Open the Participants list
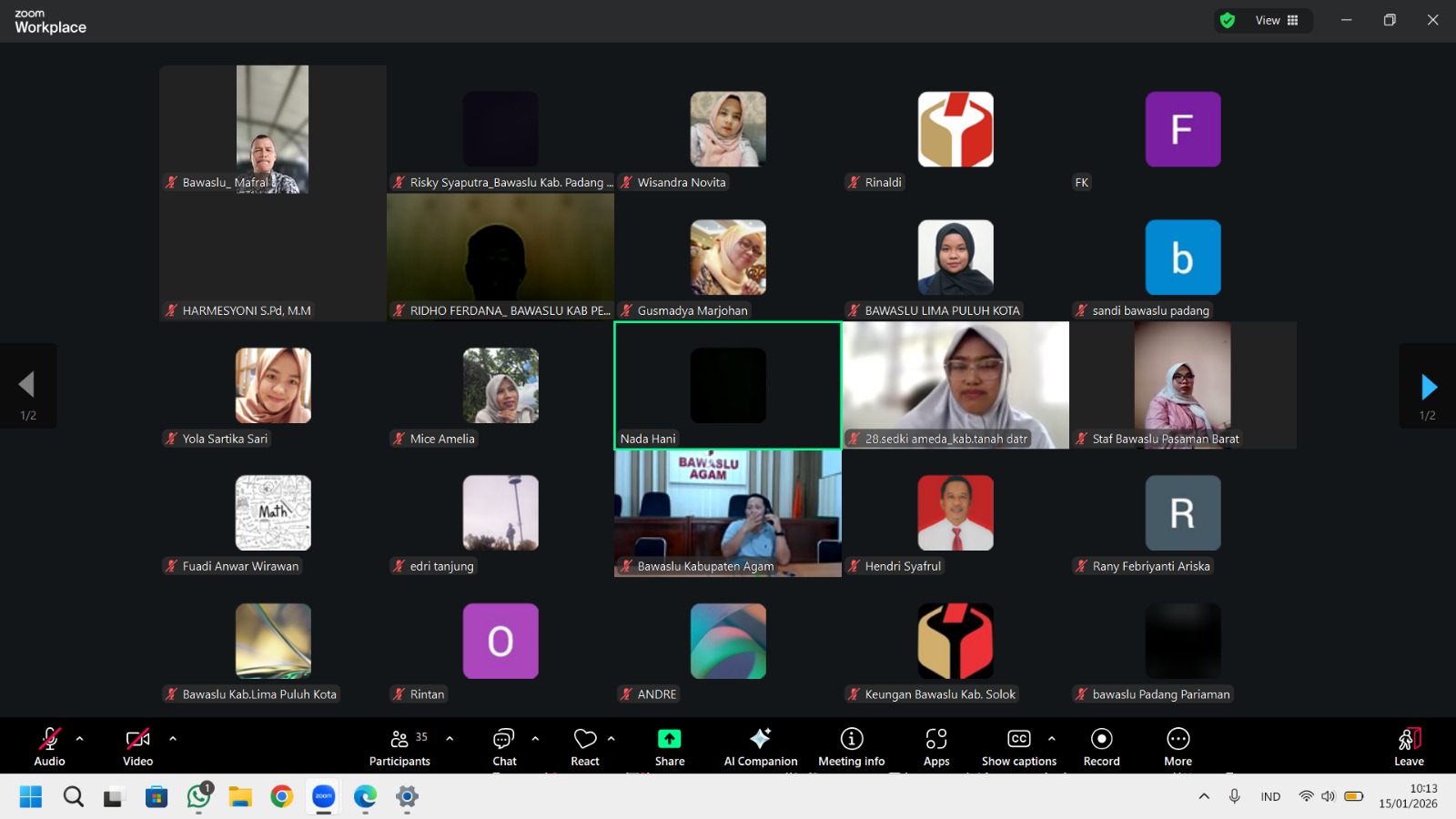The height and width of the screenshot is (819, 1456). click(x=399, y=746)
